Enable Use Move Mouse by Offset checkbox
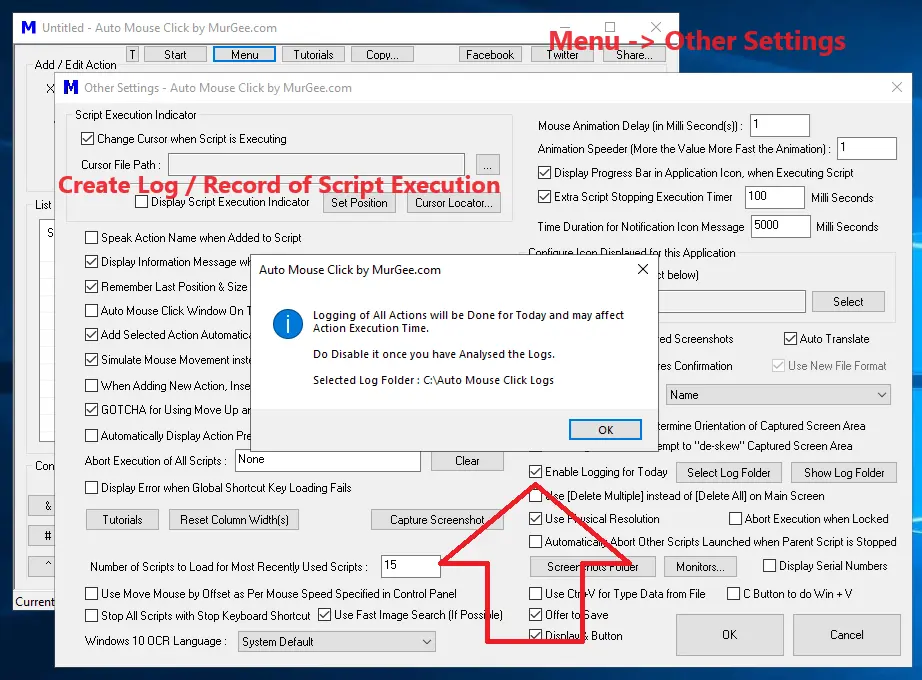Viewport: 922px width, 680px height. (91, 594)
